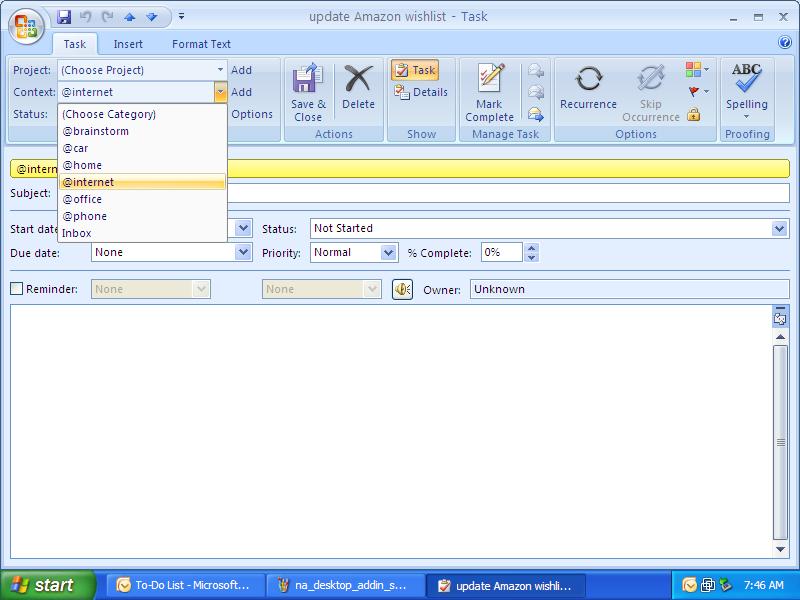800x600 pixels.
Task: Open the Due date dropdown
Action: (x=243, y=252)
